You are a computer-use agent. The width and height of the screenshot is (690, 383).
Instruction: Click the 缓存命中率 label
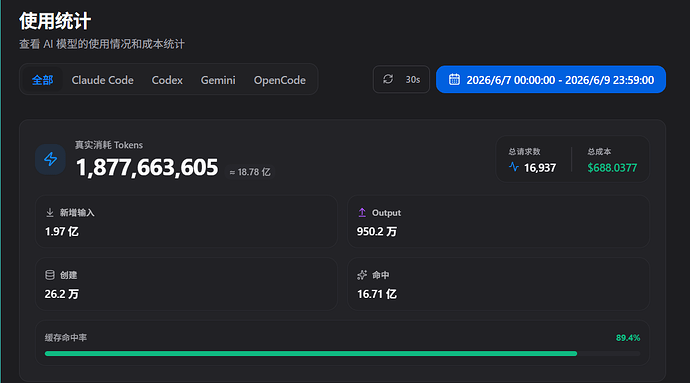pos(66,338)
